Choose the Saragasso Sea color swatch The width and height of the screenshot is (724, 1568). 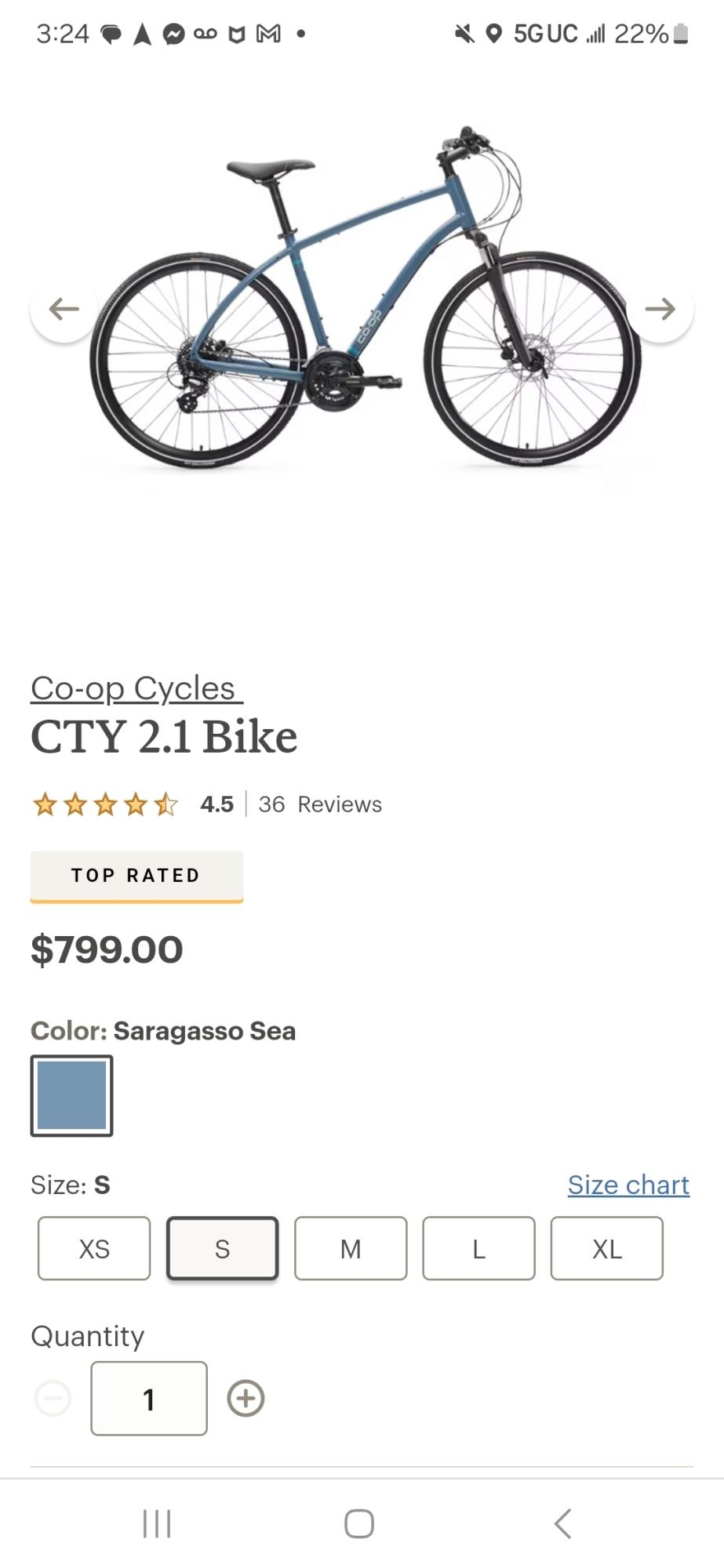(x=71, y=1095)
